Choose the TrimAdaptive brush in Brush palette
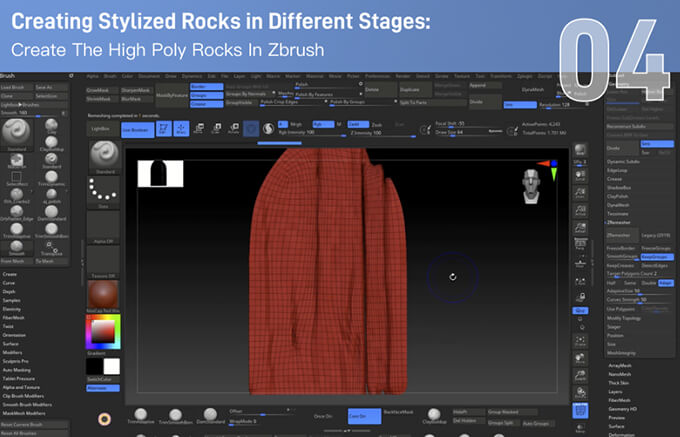 click(x=16, y=230)
